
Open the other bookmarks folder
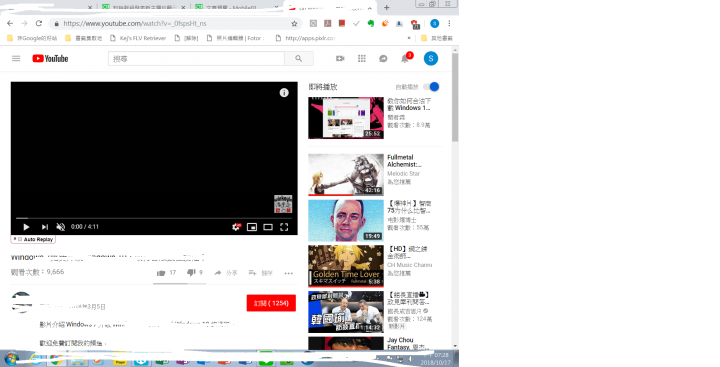(437, 38)
